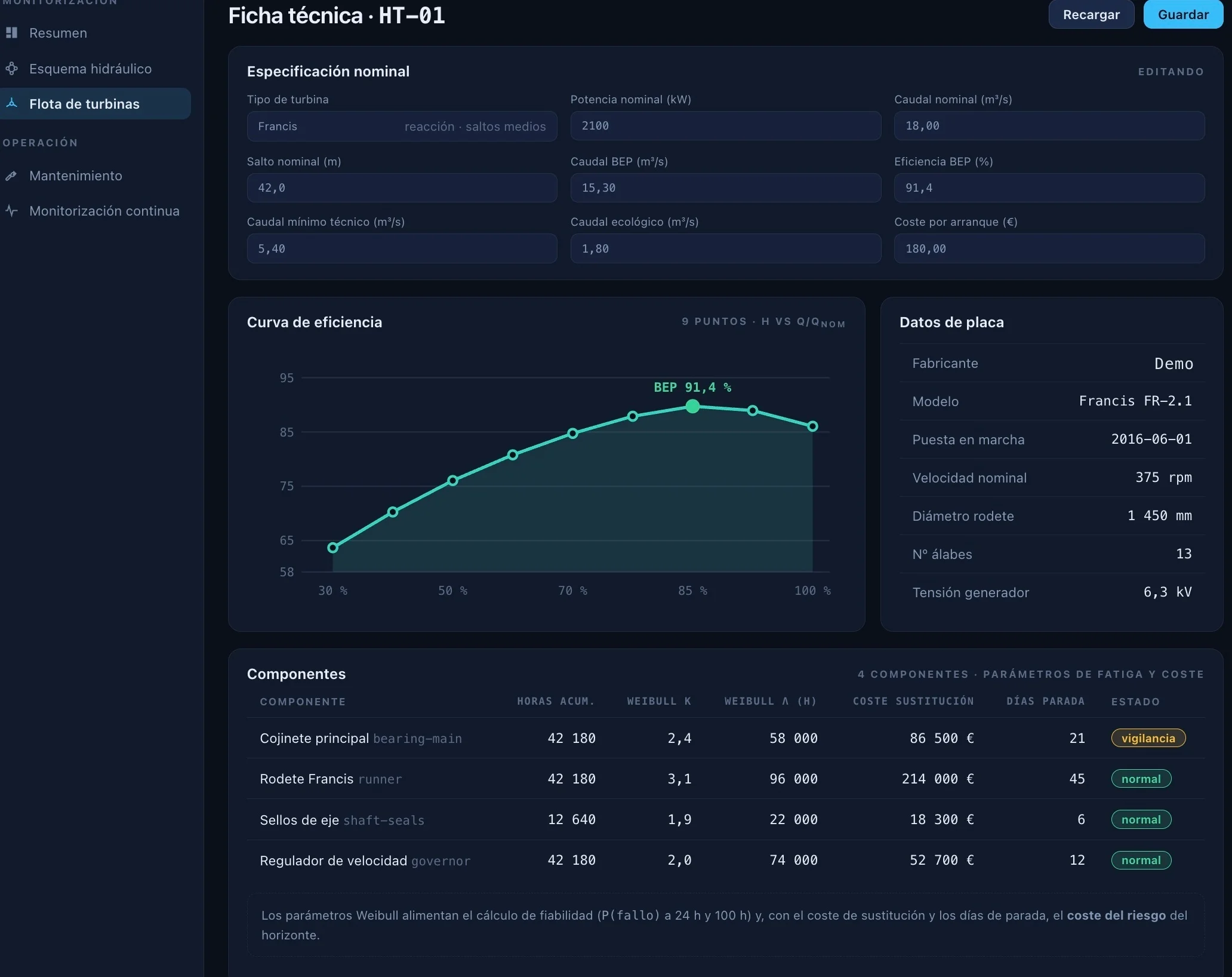Open Monitorización continua section
This screenshot has height=977, width=1232.
[x=96, y=211]
